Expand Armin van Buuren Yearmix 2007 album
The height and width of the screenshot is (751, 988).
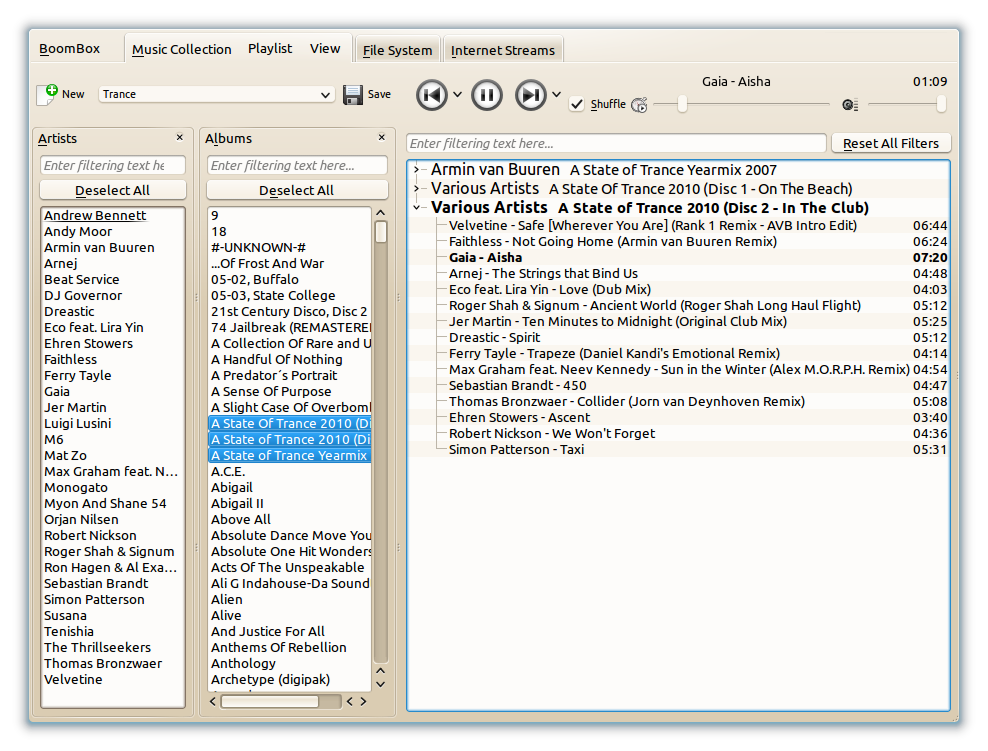416,169
